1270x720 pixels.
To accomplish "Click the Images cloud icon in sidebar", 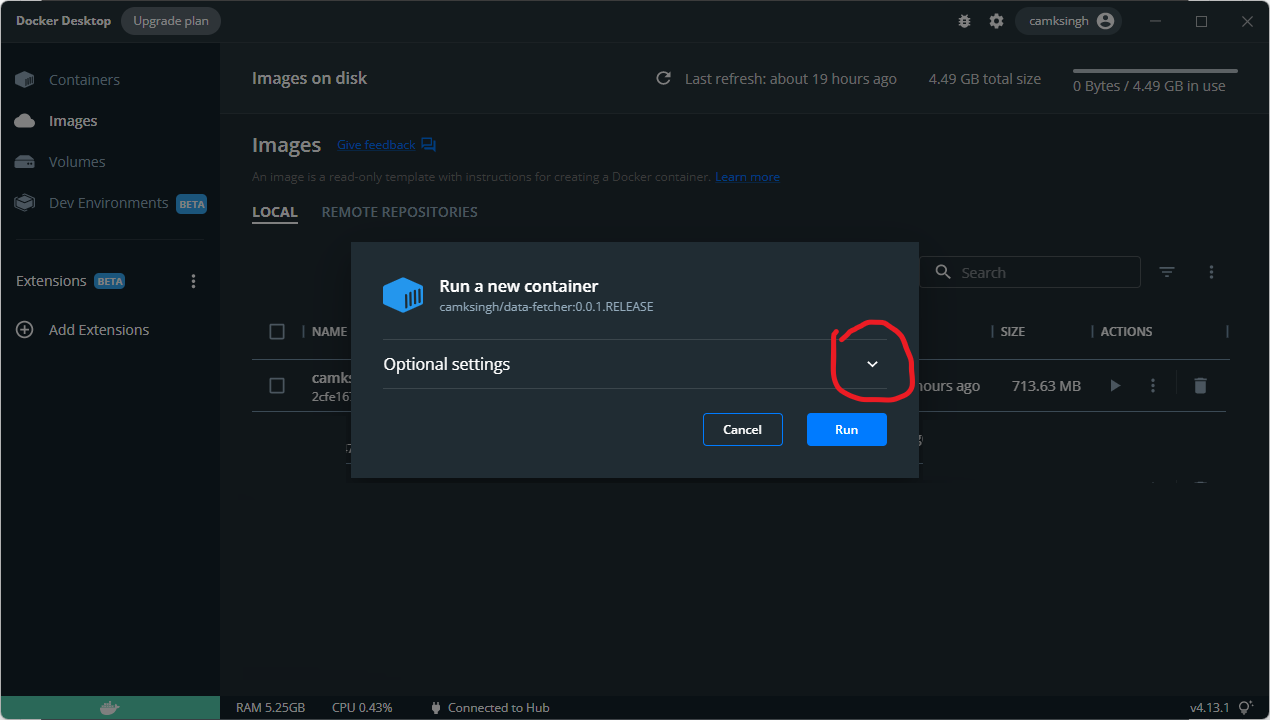I will click(x=24, y=121).
